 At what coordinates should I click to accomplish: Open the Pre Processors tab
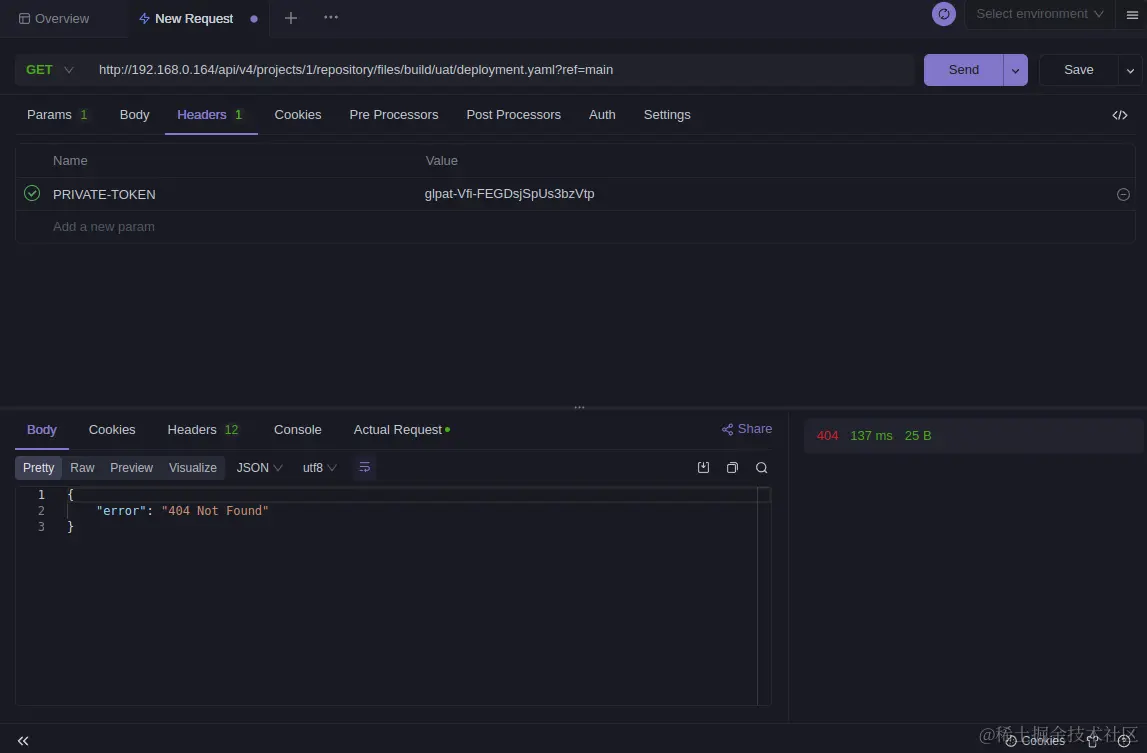click(394, 115)
